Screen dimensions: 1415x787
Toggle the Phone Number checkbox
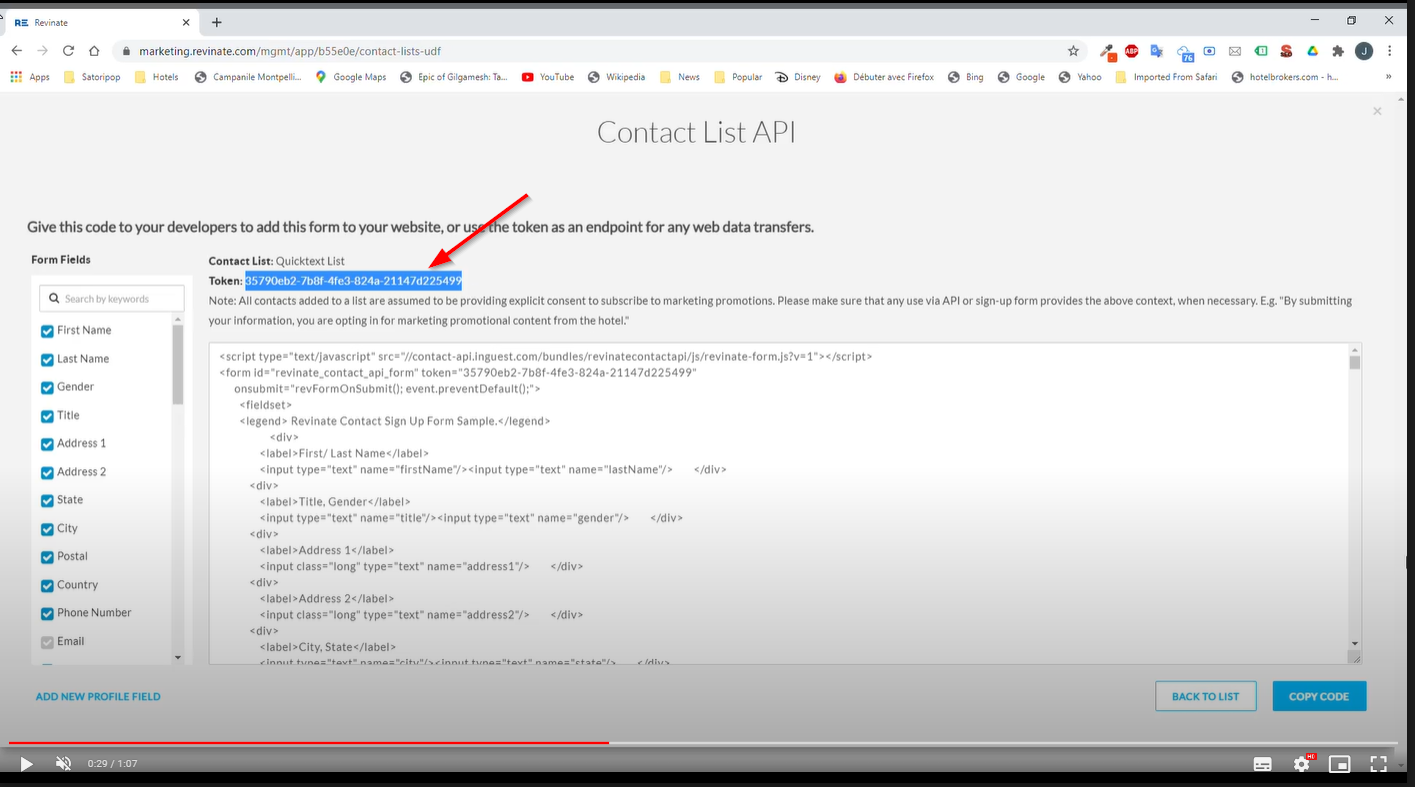47,614
